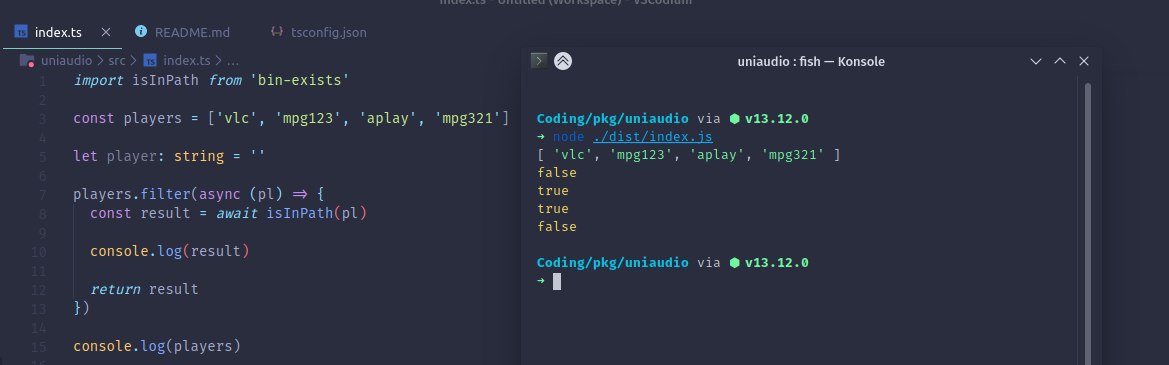Click line number 15 in editor gutter
This screenshot has height=365, width=1169.
(39, 347)
